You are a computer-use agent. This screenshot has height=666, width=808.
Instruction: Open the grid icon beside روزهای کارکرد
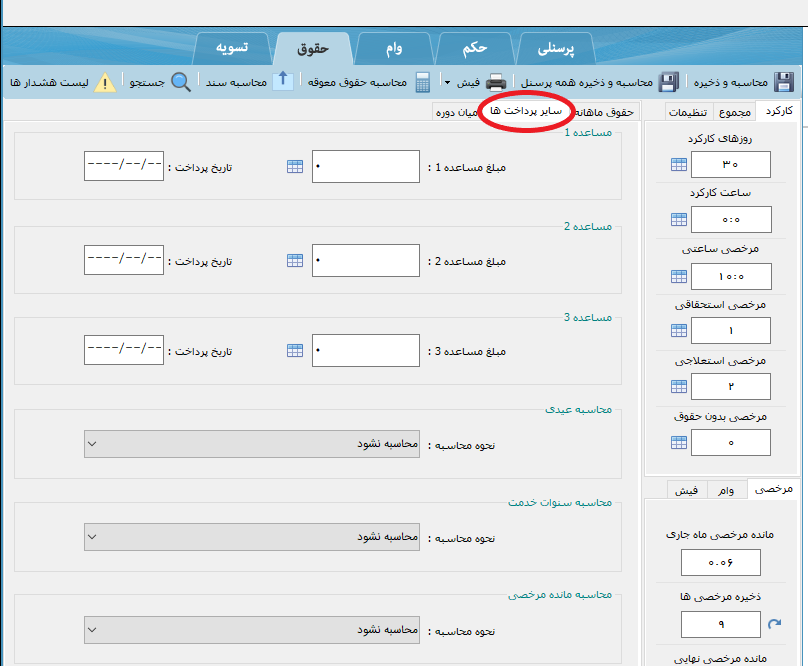[x=679, y=165]
